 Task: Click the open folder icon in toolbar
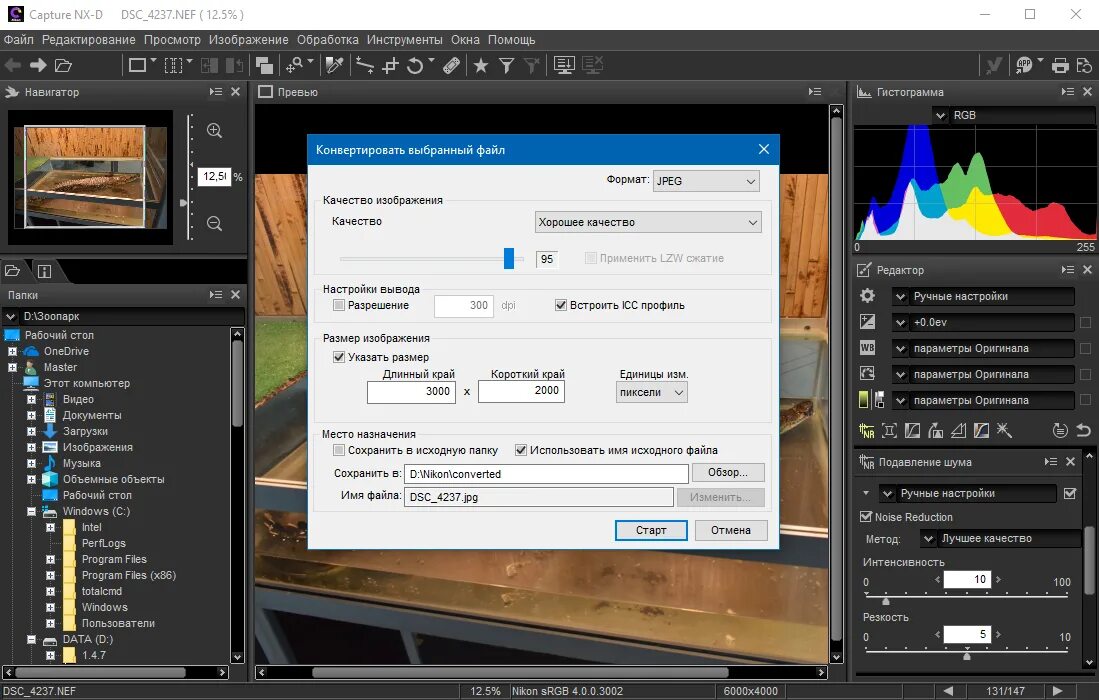[x=63, y=66]
